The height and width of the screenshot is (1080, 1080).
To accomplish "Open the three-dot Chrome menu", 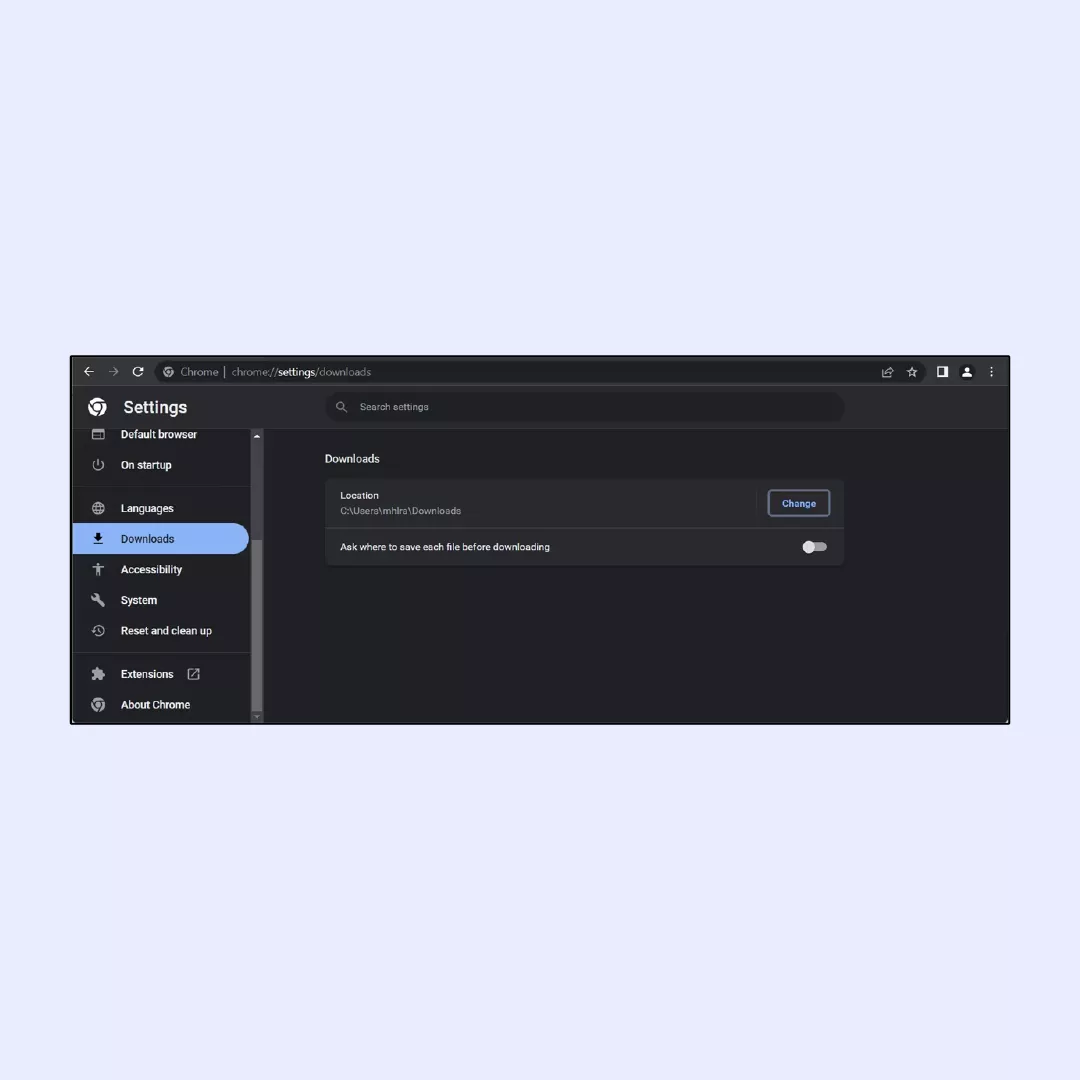I will [x=992, y=372].
